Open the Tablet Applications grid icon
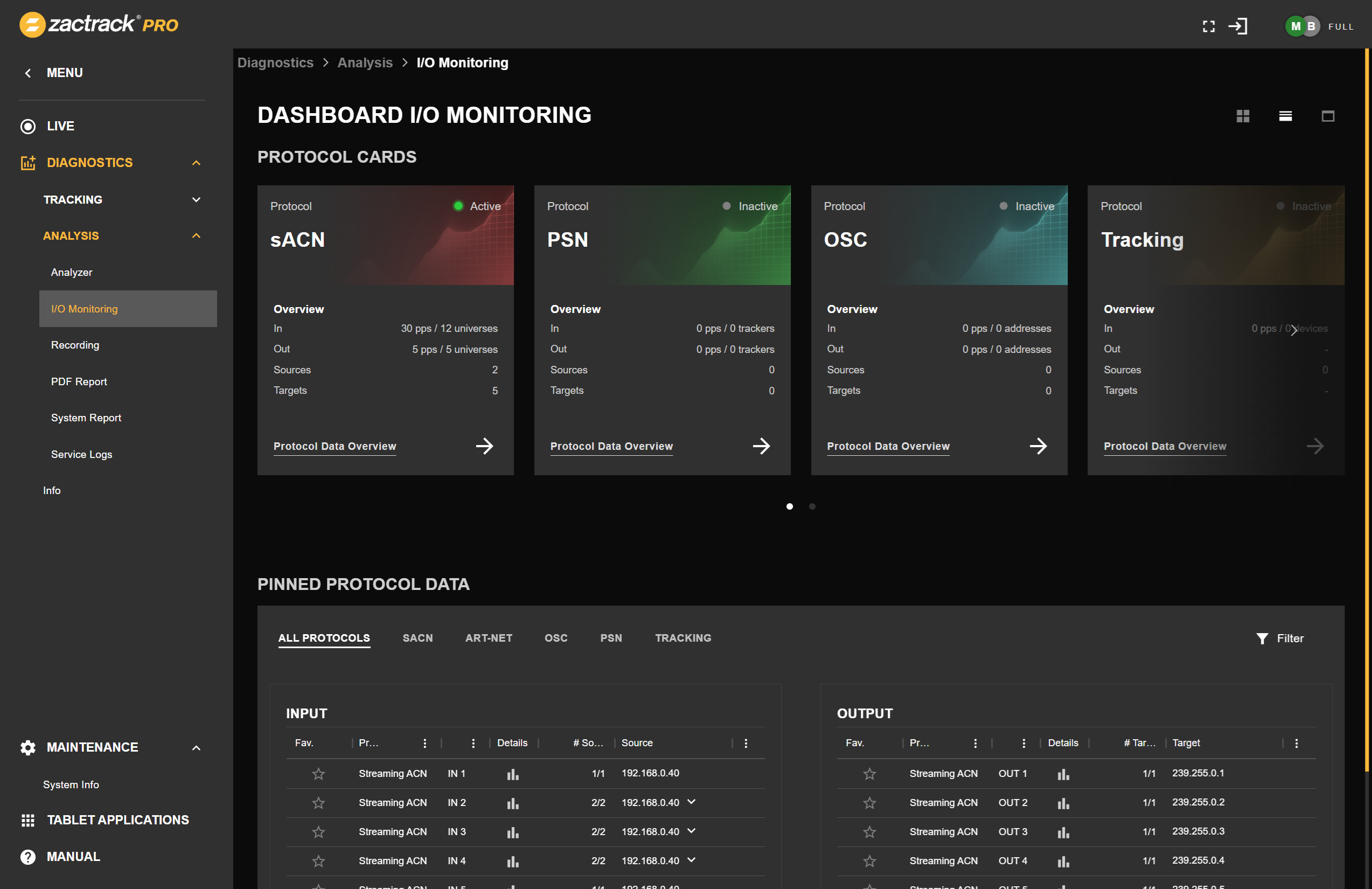 pos(27,821)
